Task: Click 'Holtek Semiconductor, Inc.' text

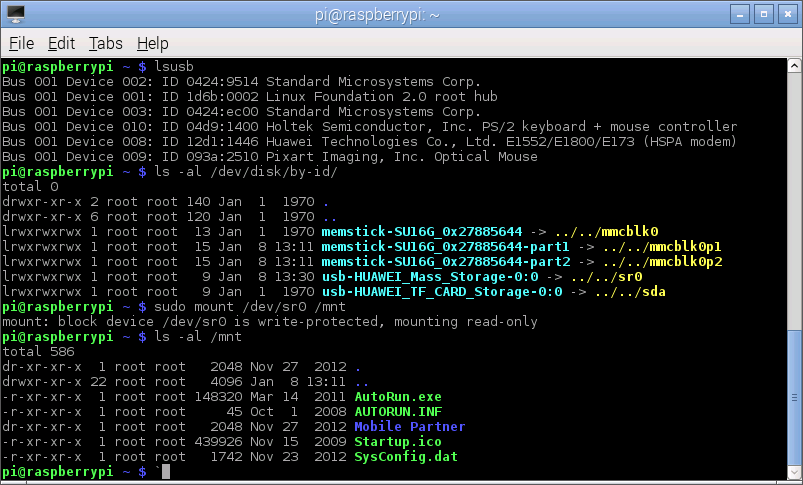Action: (x=370, y=126)
